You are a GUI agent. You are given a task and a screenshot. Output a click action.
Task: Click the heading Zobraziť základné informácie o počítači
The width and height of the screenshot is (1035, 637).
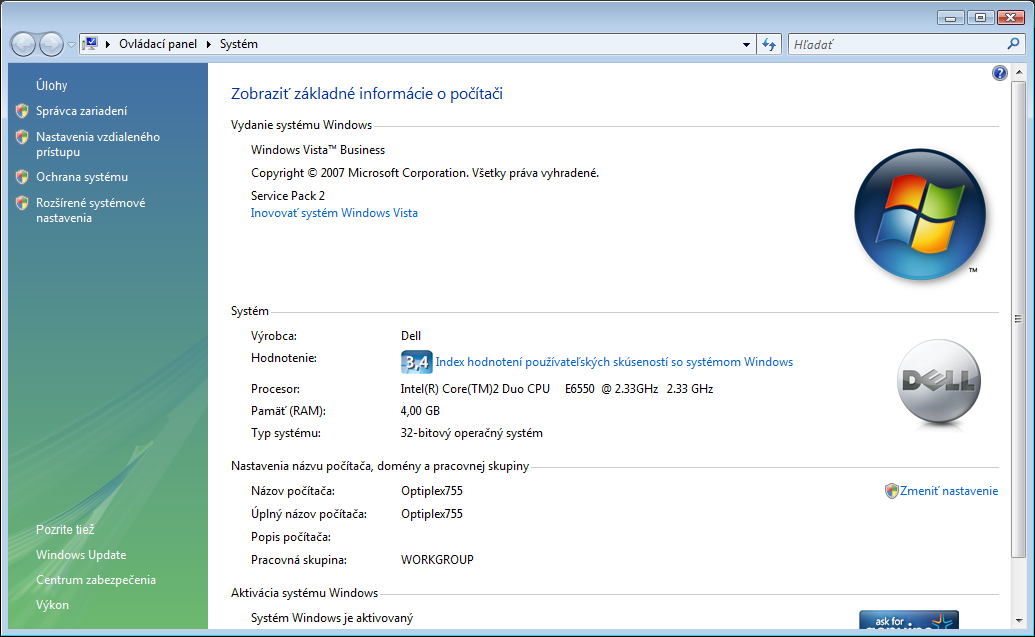[x=367, y=94]
